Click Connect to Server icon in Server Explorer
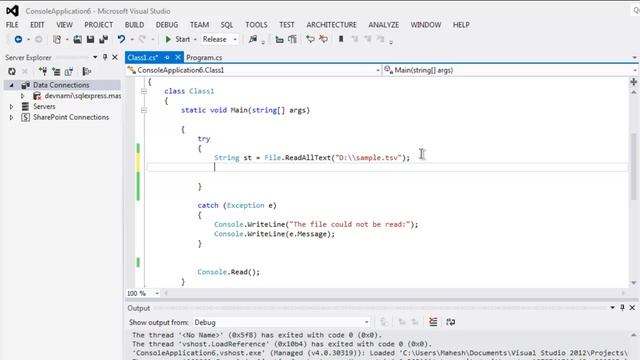Image resolution: width=640 pixels, height=360 pixels. [x=56, y=71]
